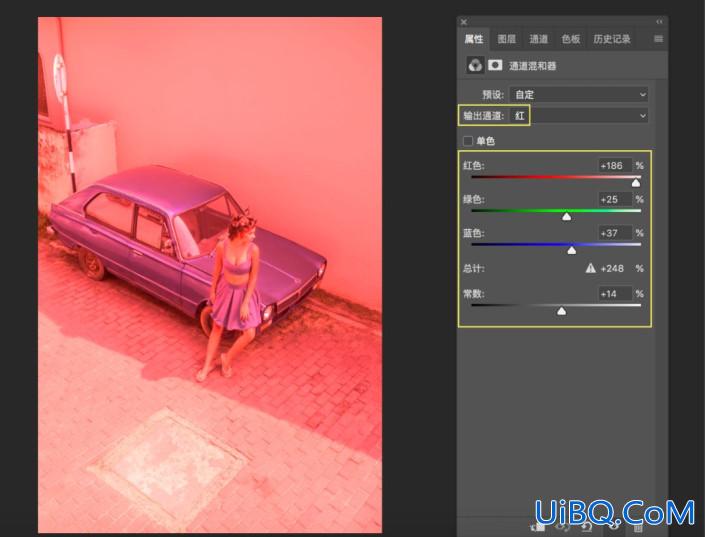Screen dimensions: 705x537
Task: Click the total warning triangle icon
Action: point(590,268)
